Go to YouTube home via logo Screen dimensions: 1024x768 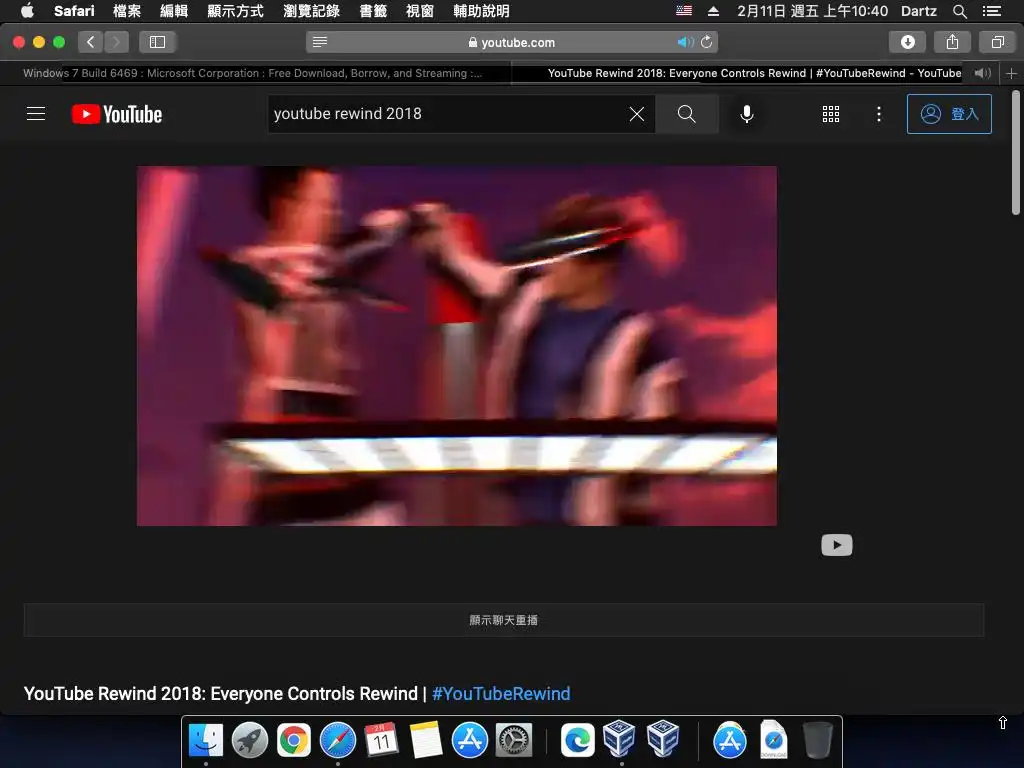tap(117, 114)
